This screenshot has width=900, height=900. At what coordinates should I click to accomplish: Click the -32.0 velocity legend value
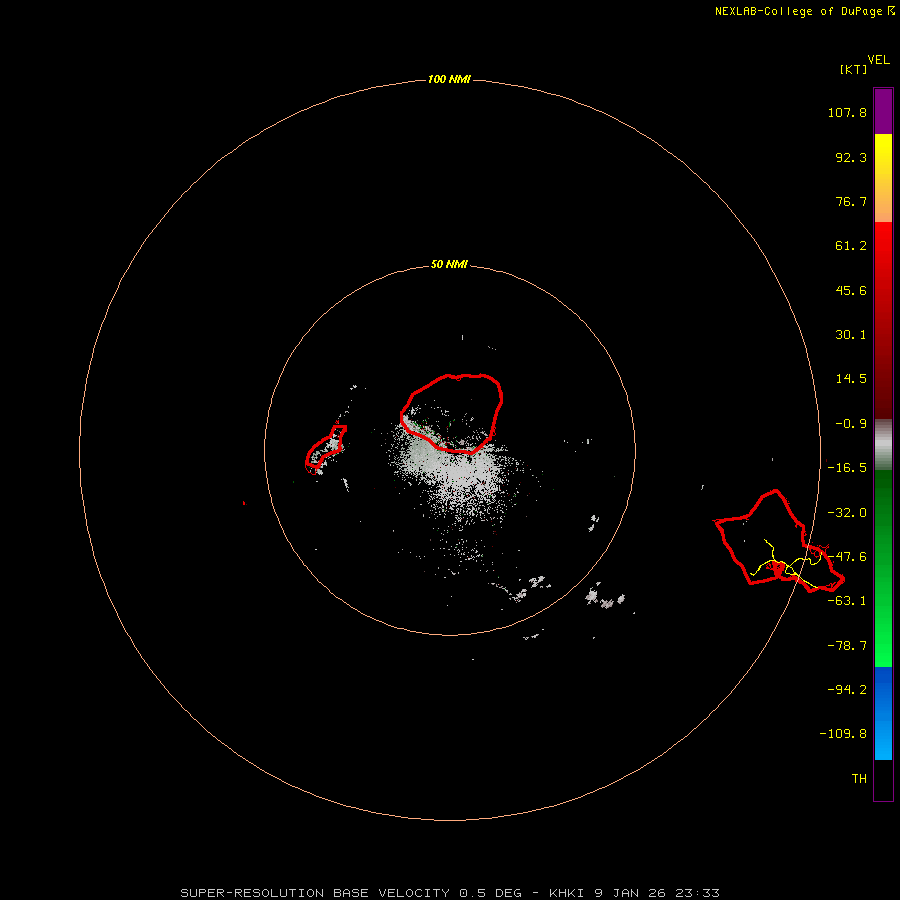tap(847, 513)
